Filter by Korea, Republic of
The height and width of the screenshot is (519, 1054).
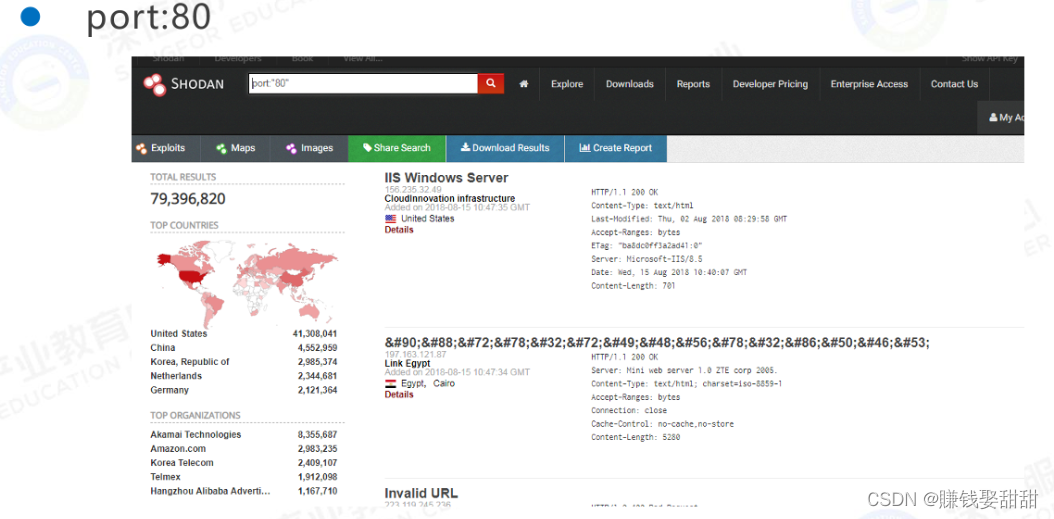tap(190, 362)
